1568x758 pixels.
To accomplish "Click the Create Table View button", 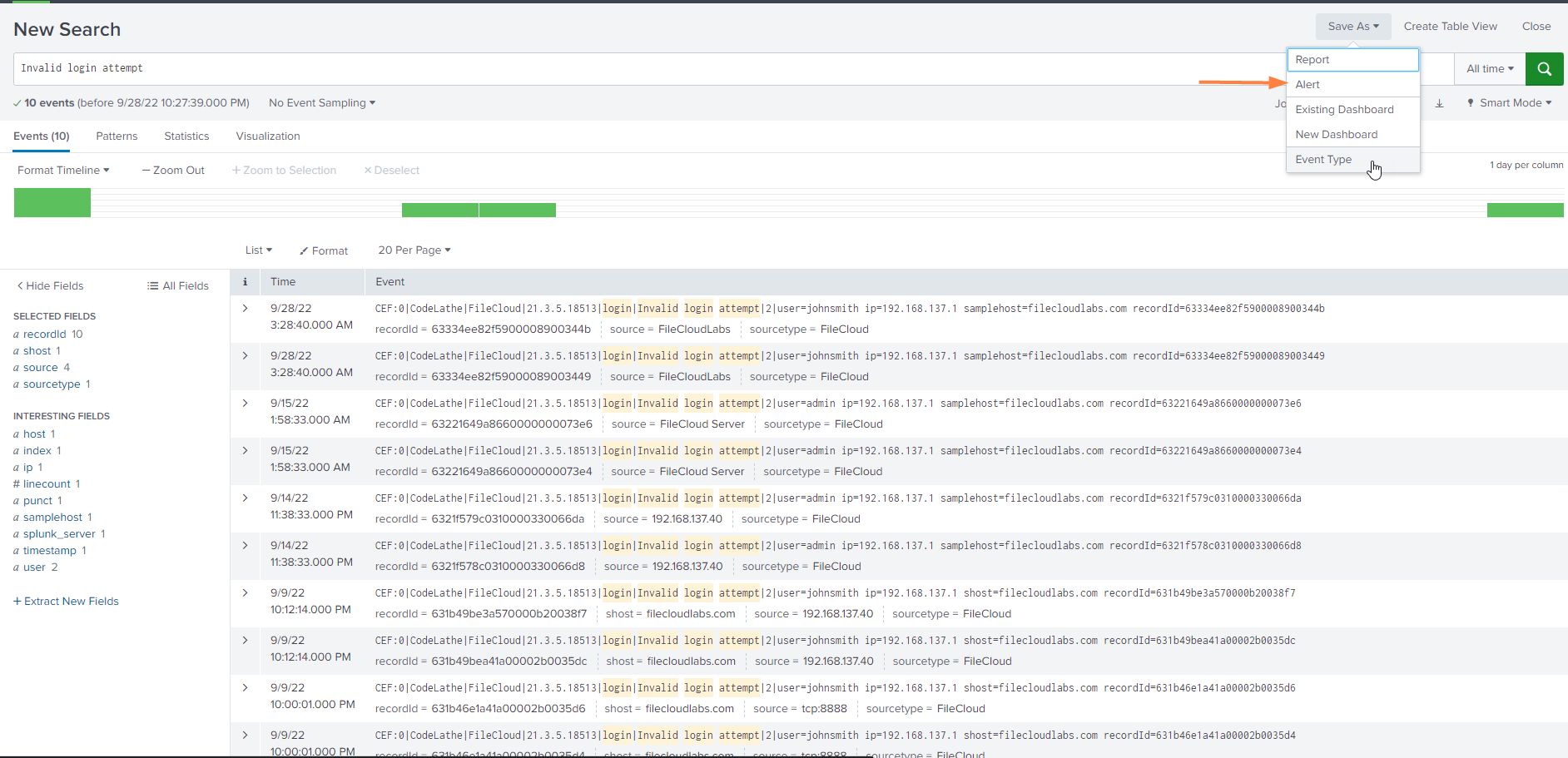I will (1450, 26).
